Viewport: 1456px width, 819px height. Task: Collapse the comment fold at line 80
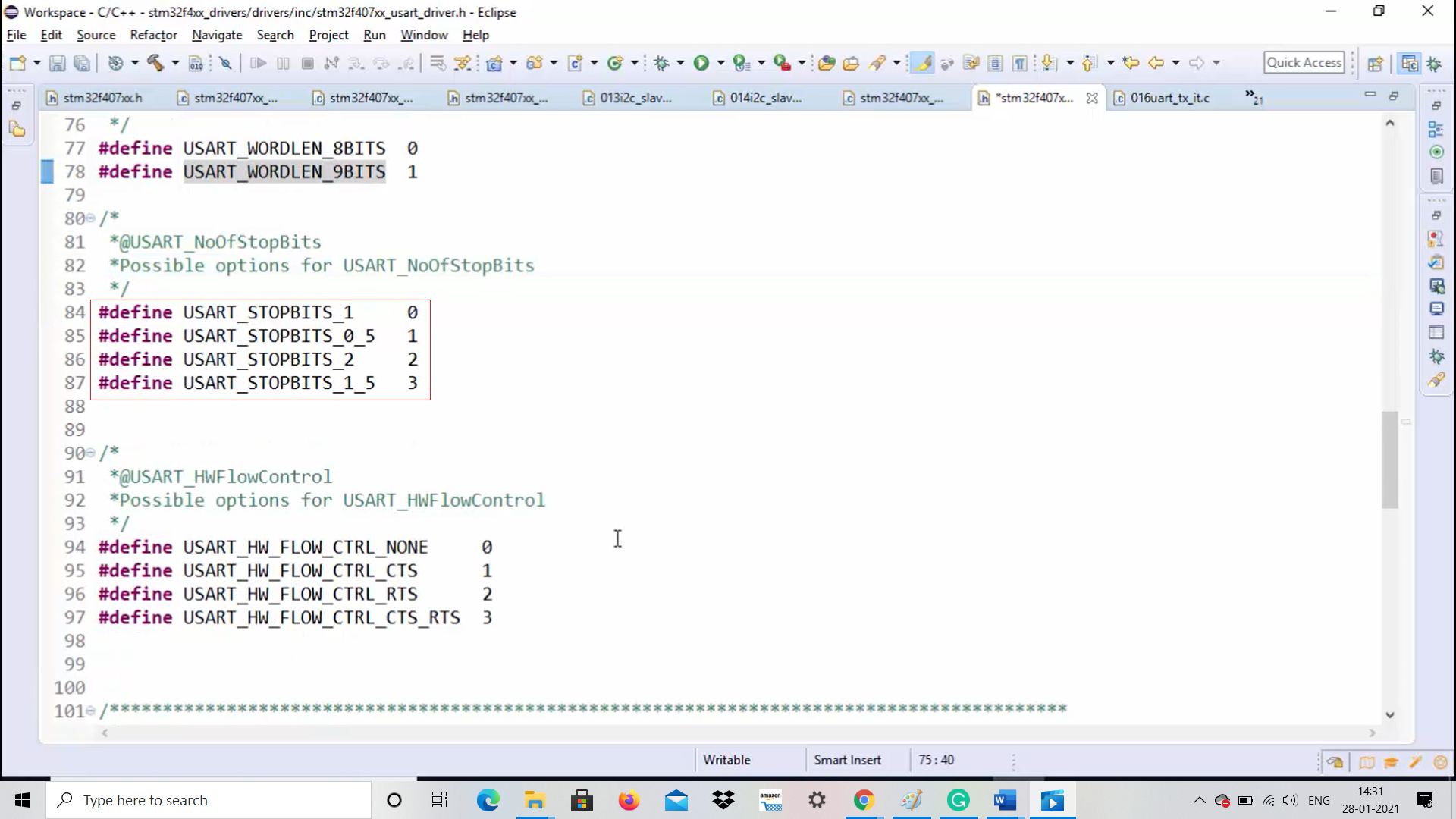pyautogui.click(x=90, y=219)
